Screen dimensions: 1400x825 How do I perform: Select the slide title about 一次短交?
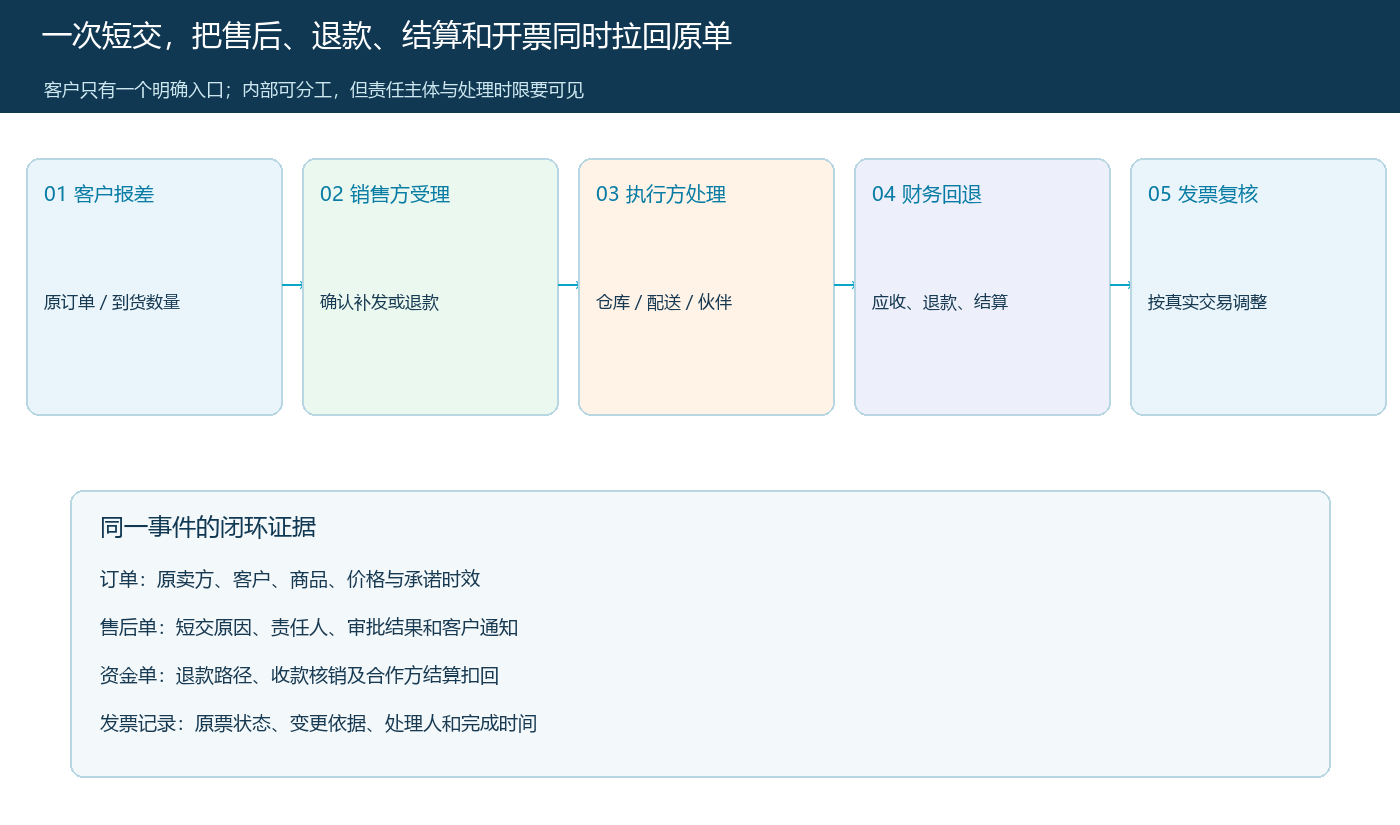(x=387, y=36)
